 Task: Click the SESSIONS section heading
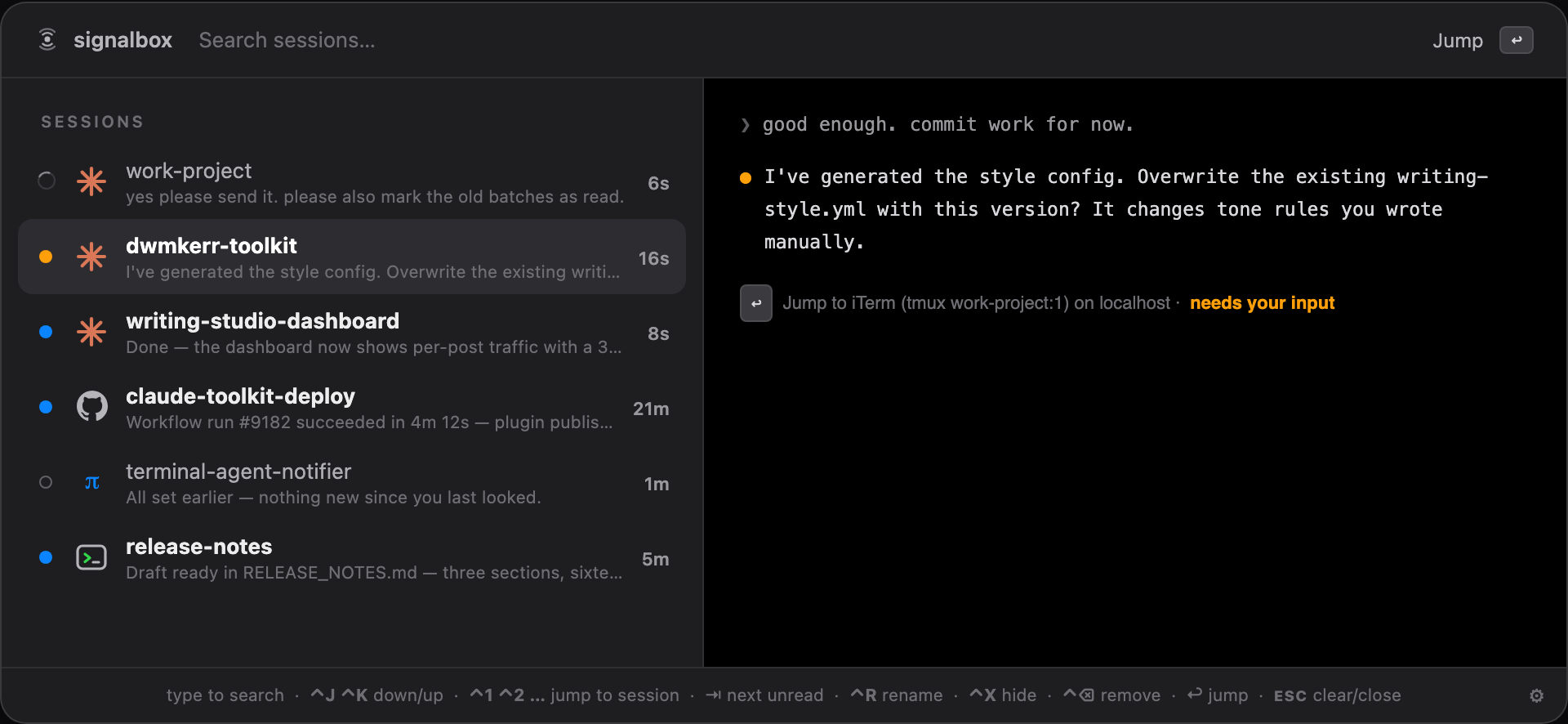tap(92, 122)
